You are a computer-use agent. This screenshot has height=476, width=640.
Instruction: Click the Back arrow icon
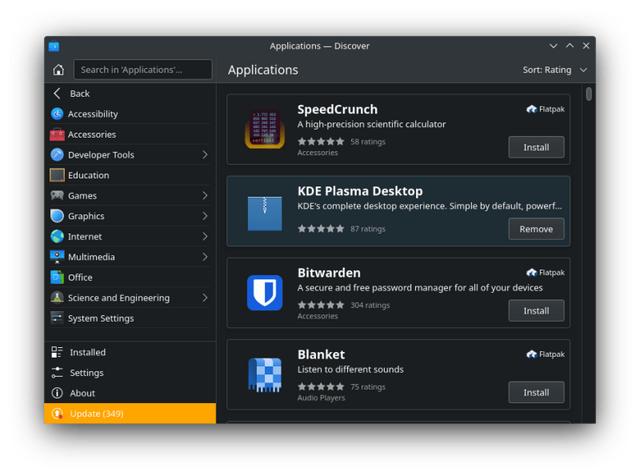click(57, 93)
